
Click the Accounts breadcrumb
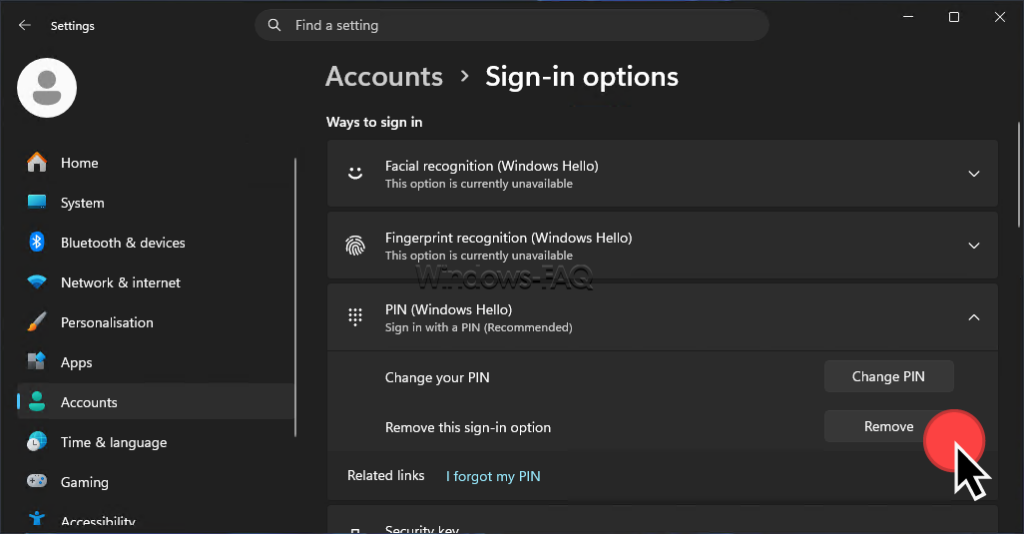(384, 76)
